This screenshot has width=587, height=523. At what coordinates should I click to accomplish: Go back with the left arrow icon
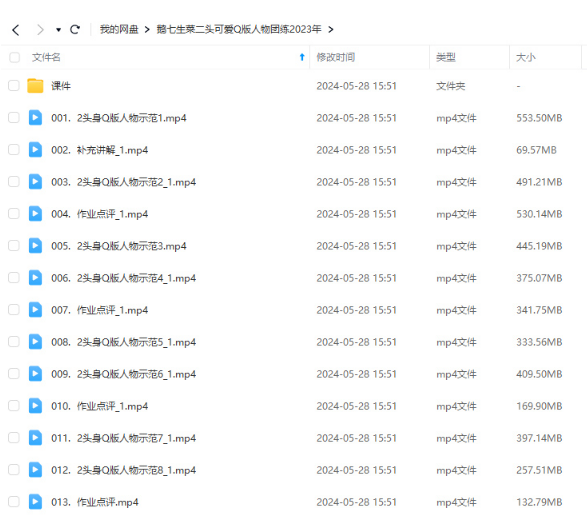(16, 30)
